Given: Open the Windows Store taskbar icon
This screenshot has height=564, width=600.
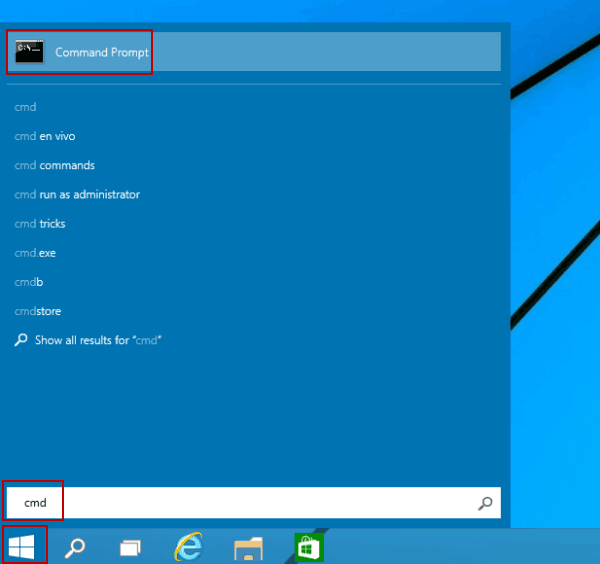Looking at the screenshot, I should pyautogui.click(x=309, y=547).
